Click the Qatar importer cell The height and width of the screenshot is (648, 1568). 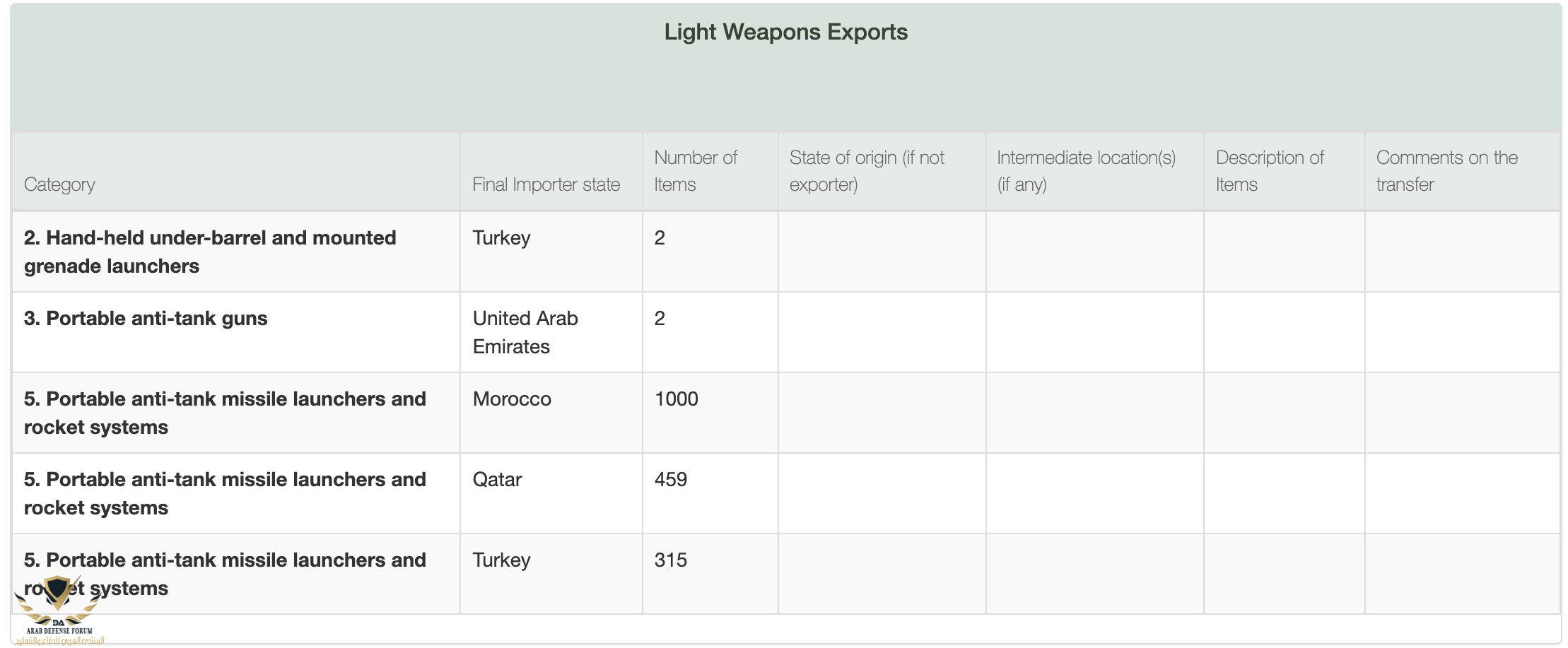[497, 480]
